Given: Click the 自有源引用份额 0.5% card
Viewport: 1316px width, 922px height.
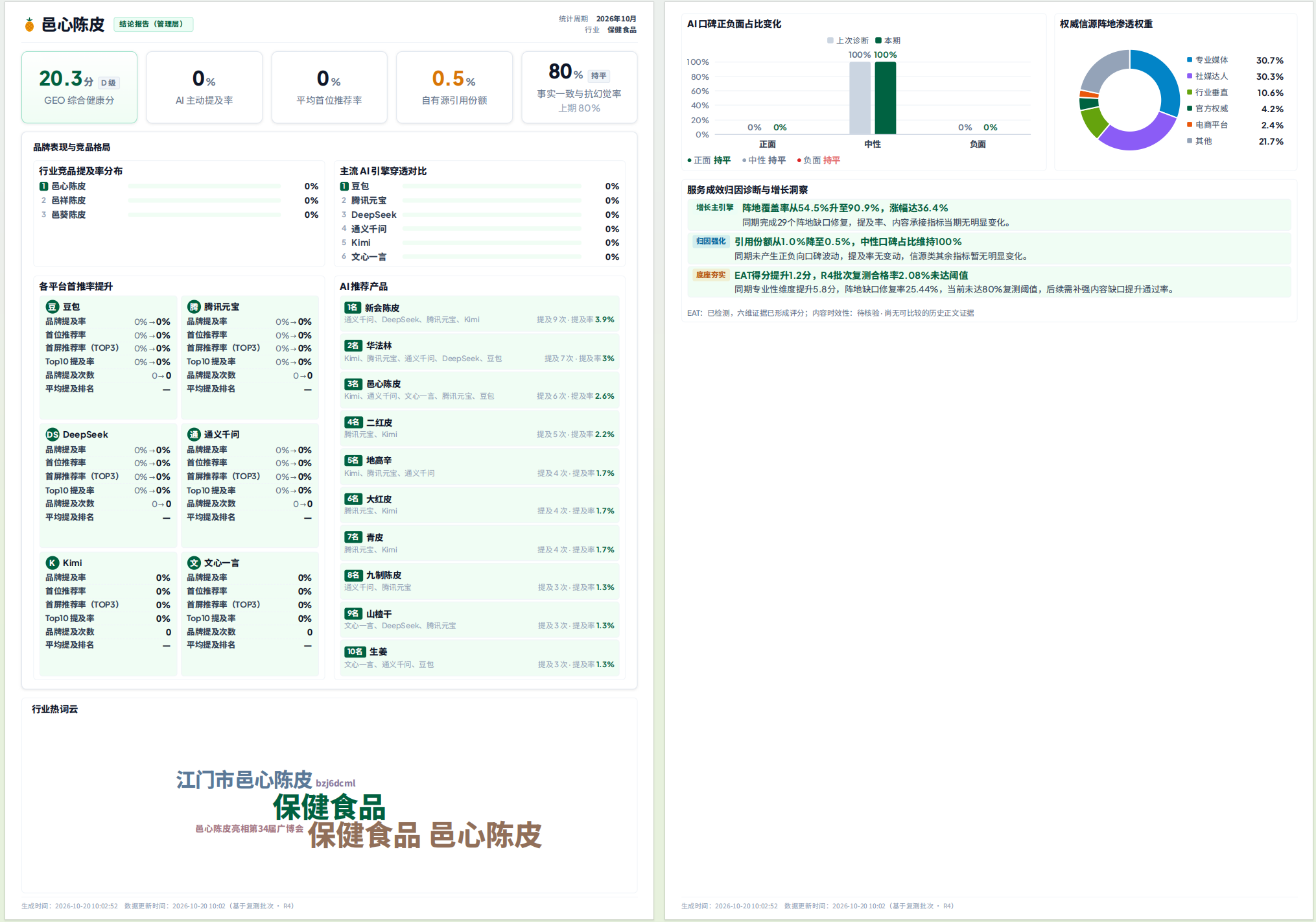Looking at the screenshot, I should pos(454,88).
